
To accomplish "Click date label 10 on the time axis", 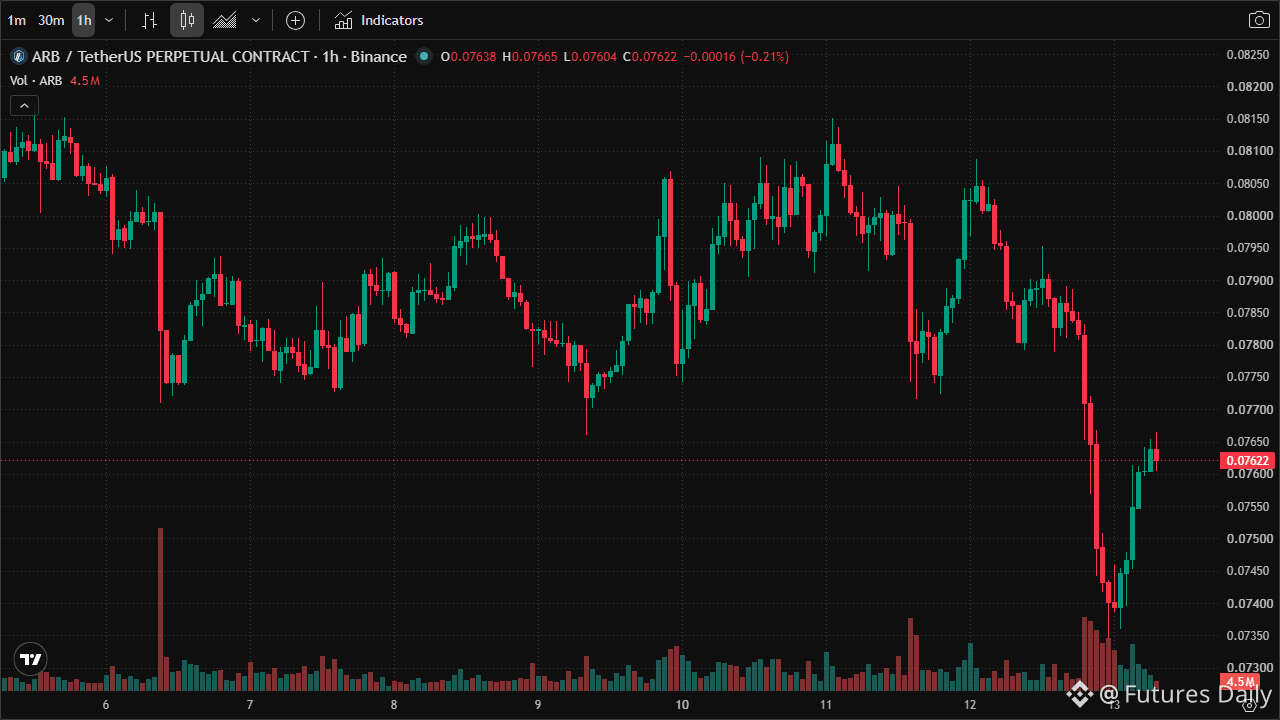I will pyautogui.click(x=682, y=705).
